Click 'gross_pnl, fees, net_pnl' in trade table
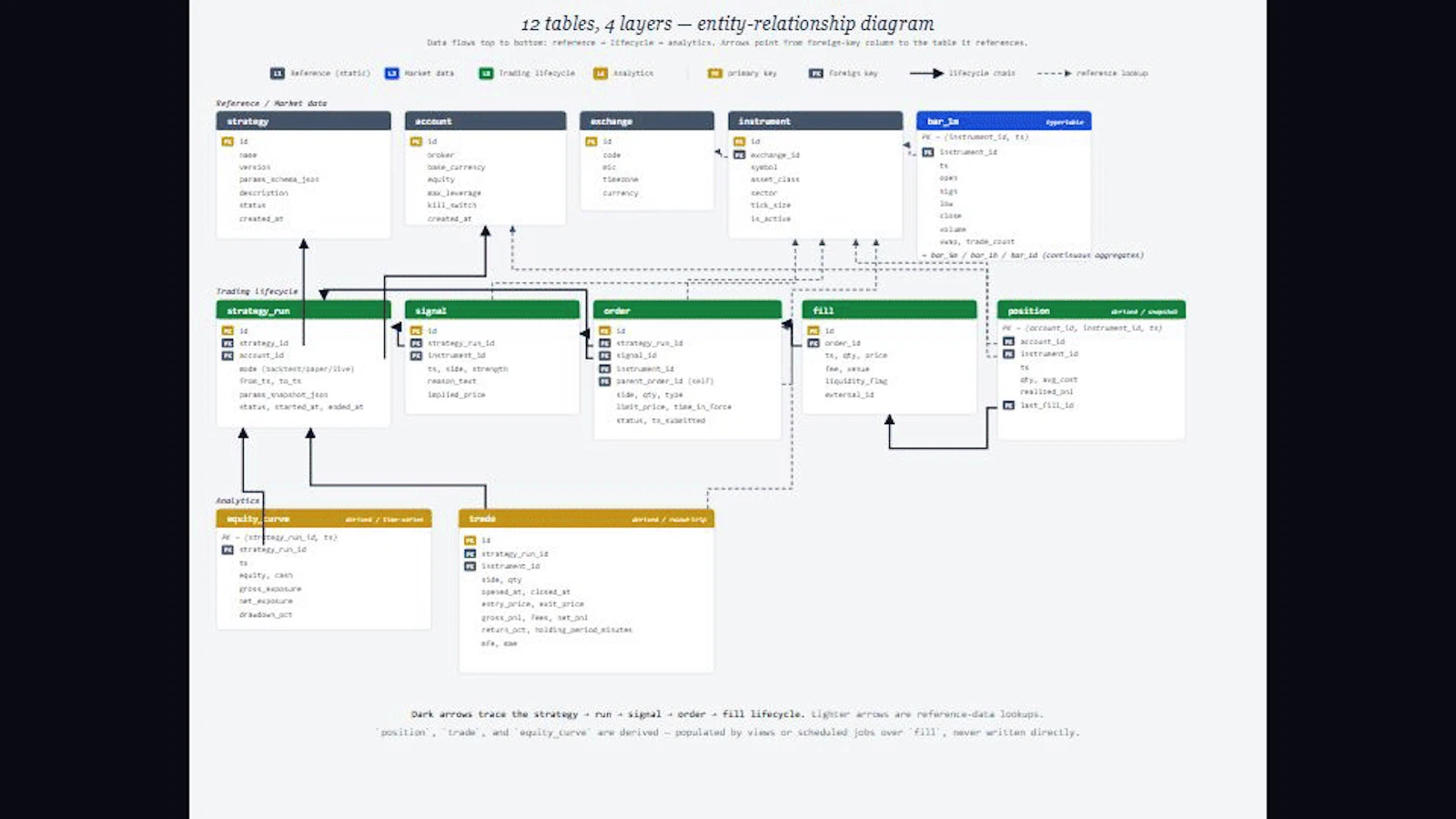This screenshot has width=1456, height=819. pyautogui.click(x=535, y=618)
